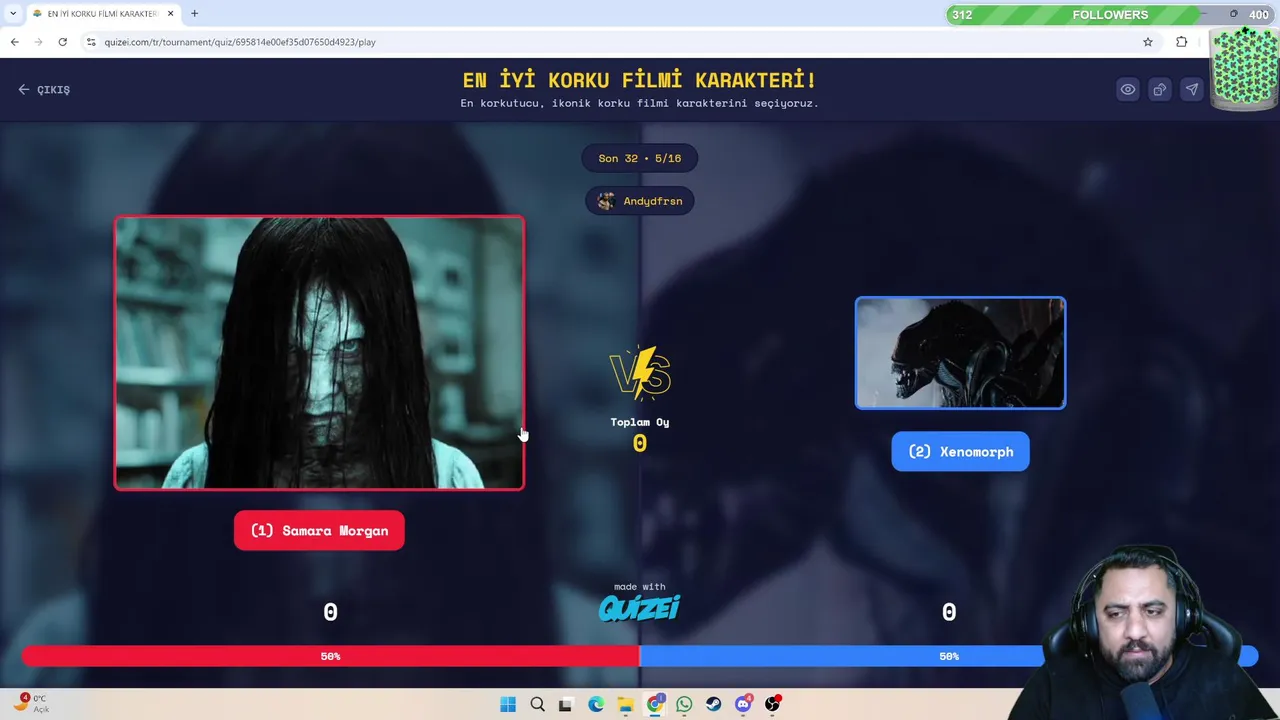The height and width of the screenshot is (720, 1280).
Task: Click the blue 50% vote bar
Action: [948, 656]
